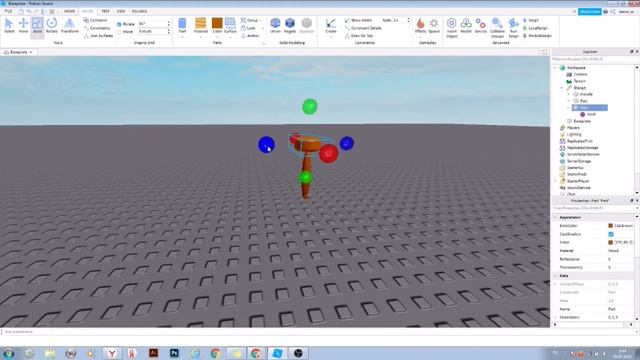
Task: Toggle Constraints in the Tools group
Action: pyautogui.click(x=97, y=28)
